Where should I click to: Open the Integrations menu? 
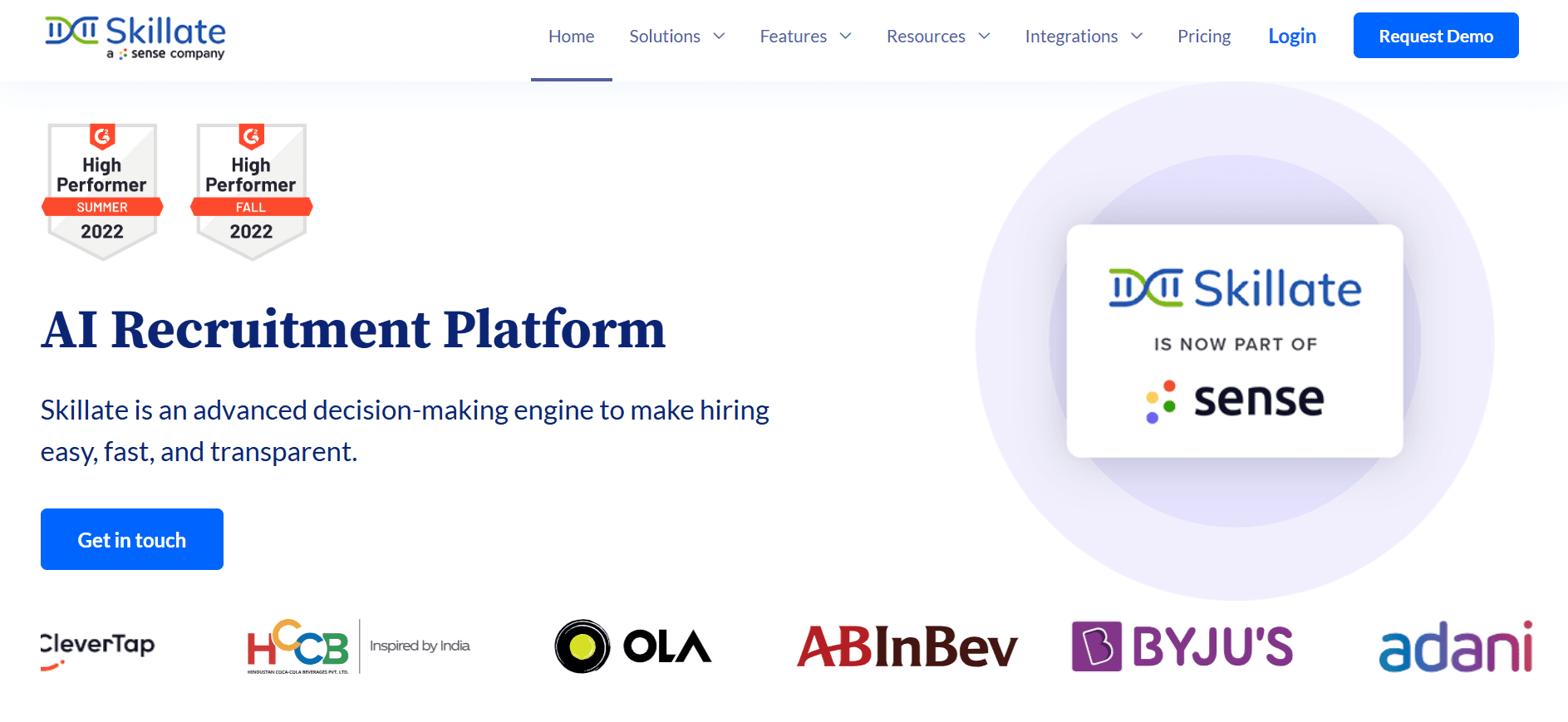[1071, 37]
